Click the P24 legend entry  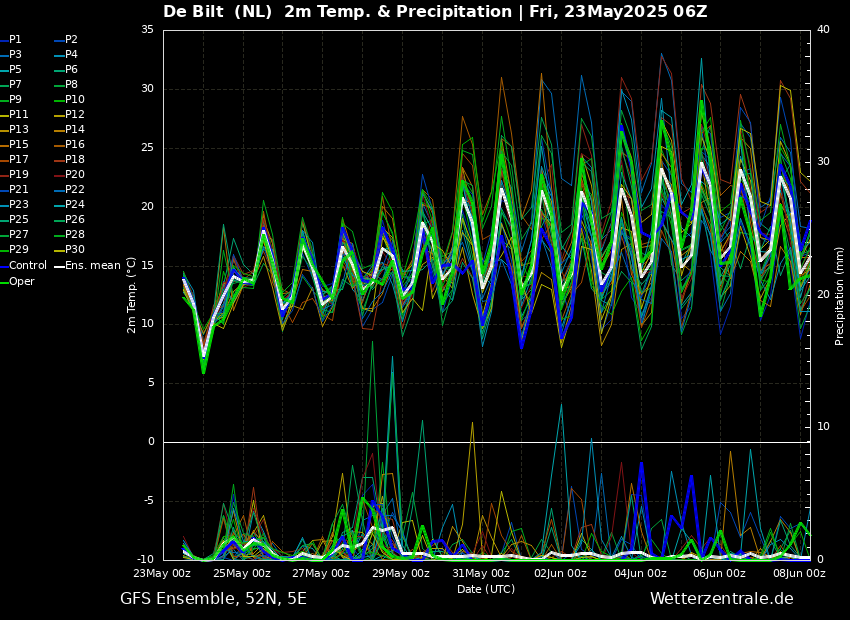click(x=74, y=205)
